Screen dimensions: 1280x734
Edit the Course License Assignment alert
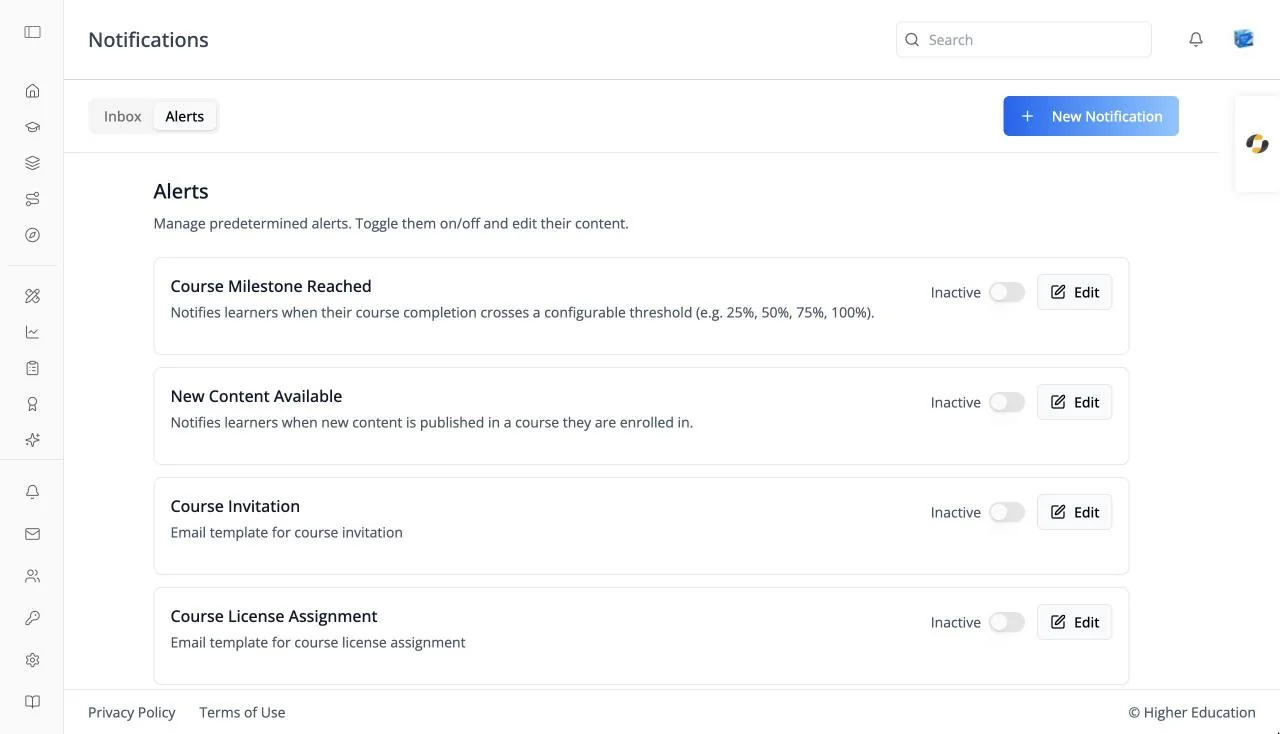click(1075, 622)
